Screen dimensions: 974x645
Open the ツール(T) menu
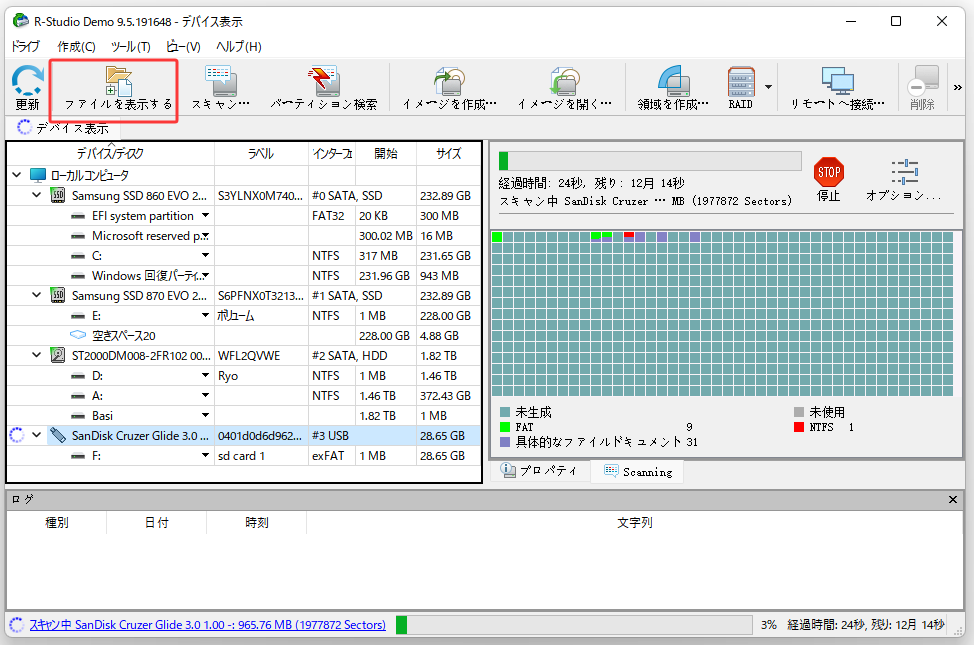128,46
